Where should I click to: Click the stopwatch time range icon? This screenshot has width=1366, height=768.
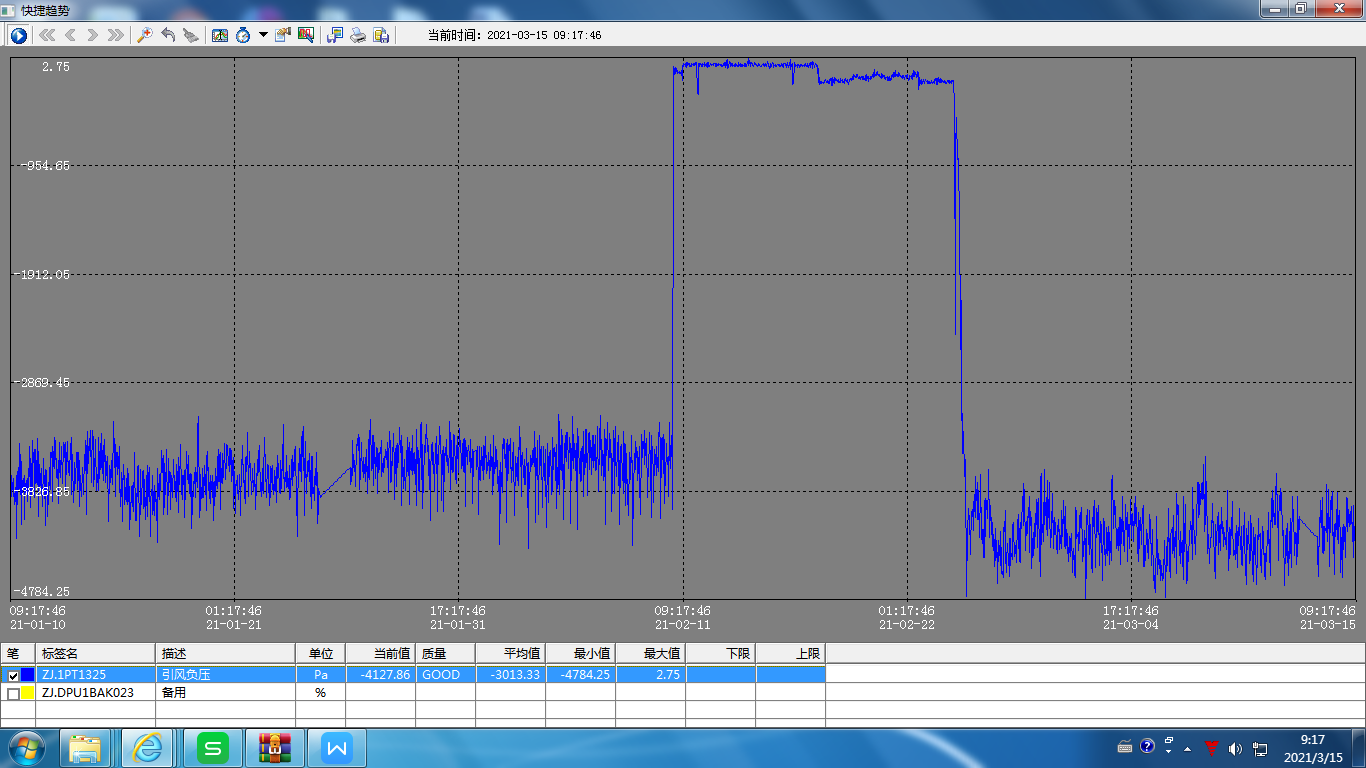coord(243,35)
